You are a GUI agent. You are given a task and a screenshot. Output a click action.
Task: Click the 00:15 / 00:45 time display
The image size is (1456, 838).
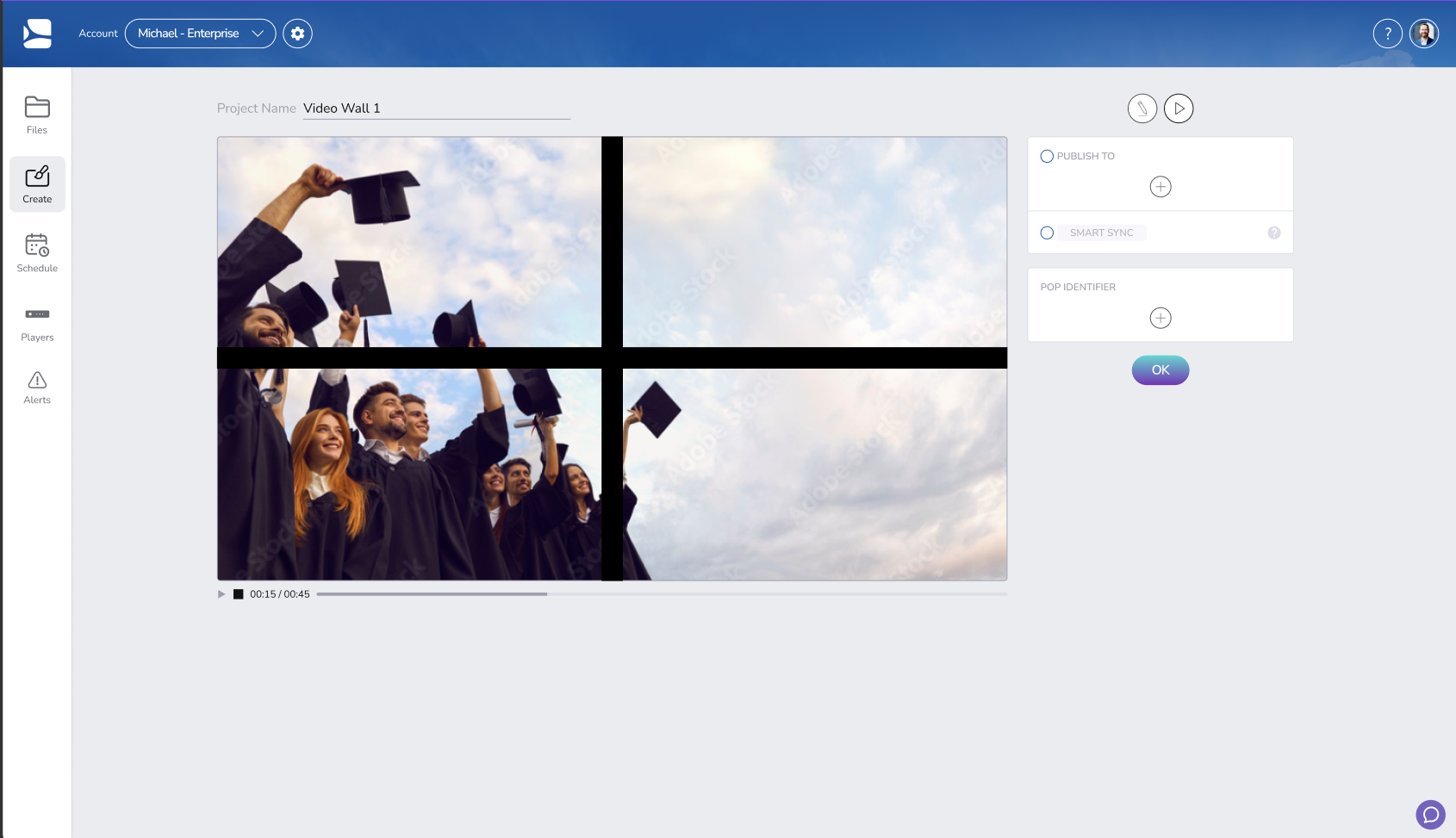(280, 594)
